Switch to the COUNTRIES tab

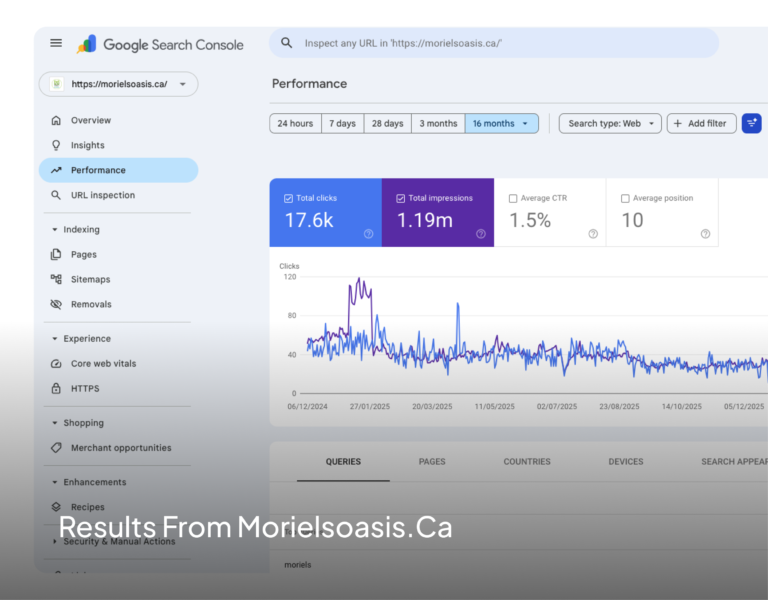(x=527, y=461)
